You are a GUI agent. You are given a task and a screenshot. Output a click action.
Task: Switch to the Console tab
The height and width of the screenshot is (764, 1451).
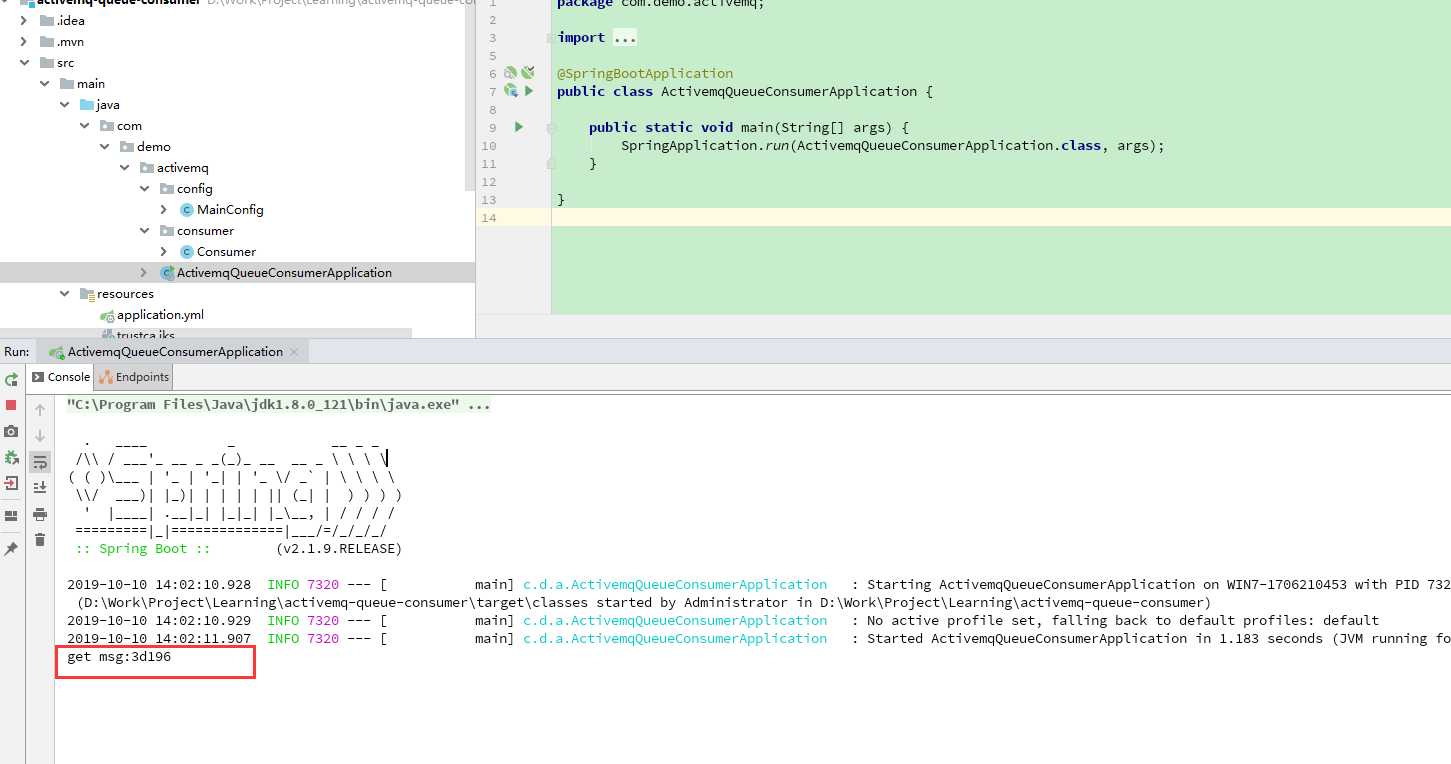point(61,377)
